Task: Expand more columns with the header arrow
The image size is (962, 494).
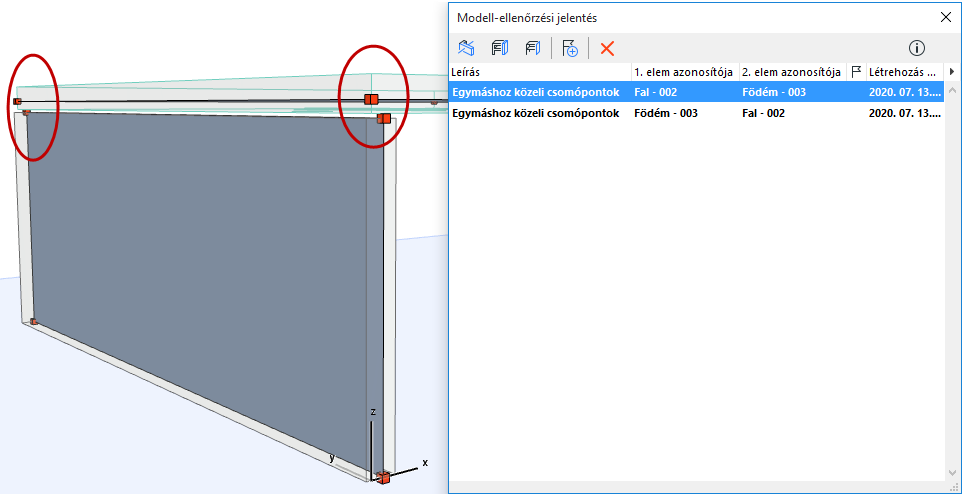Action: (952, 72)
